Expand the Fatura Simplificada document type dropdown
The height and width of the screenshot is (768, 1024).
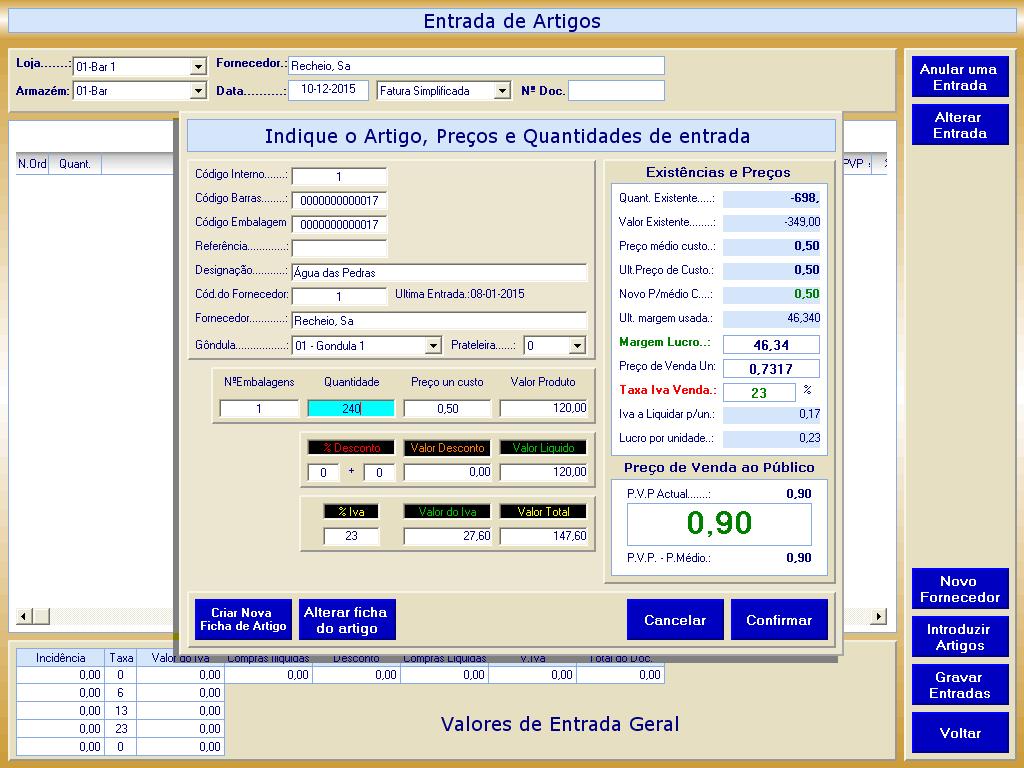[x=502, y=91]
